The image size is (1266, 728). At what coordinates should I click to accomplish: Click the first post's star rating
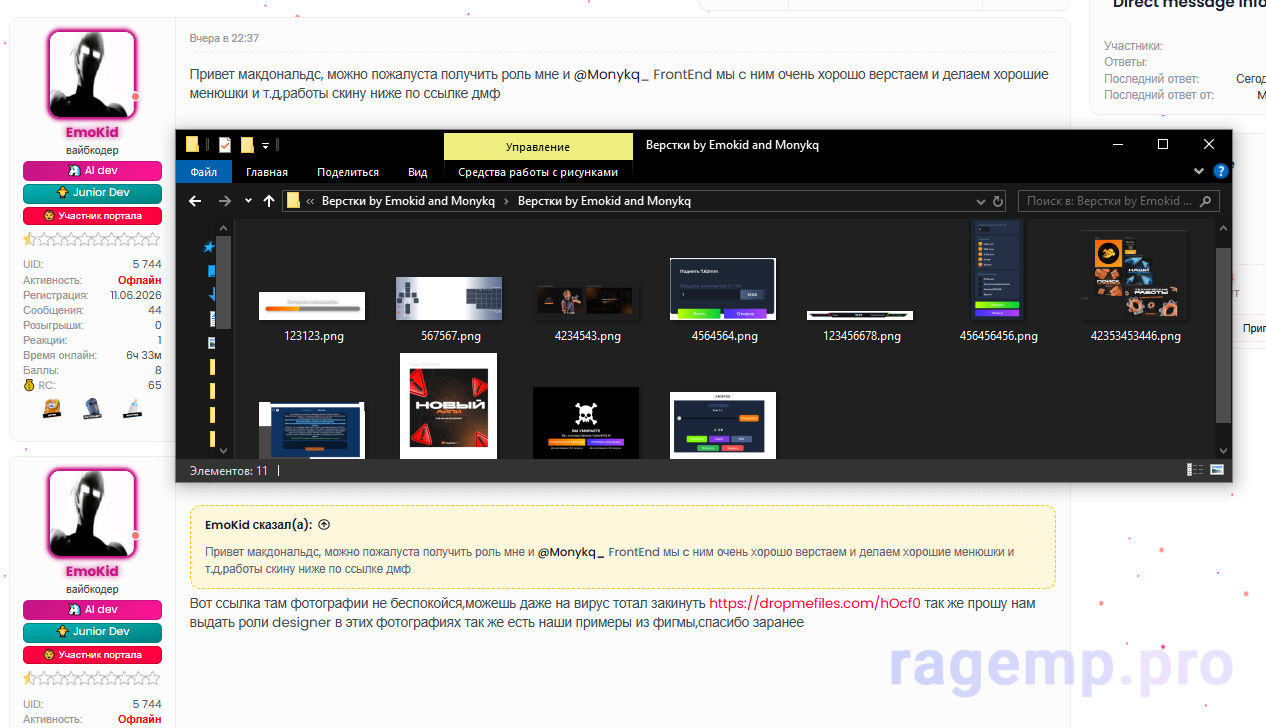(x=92, y=240)
